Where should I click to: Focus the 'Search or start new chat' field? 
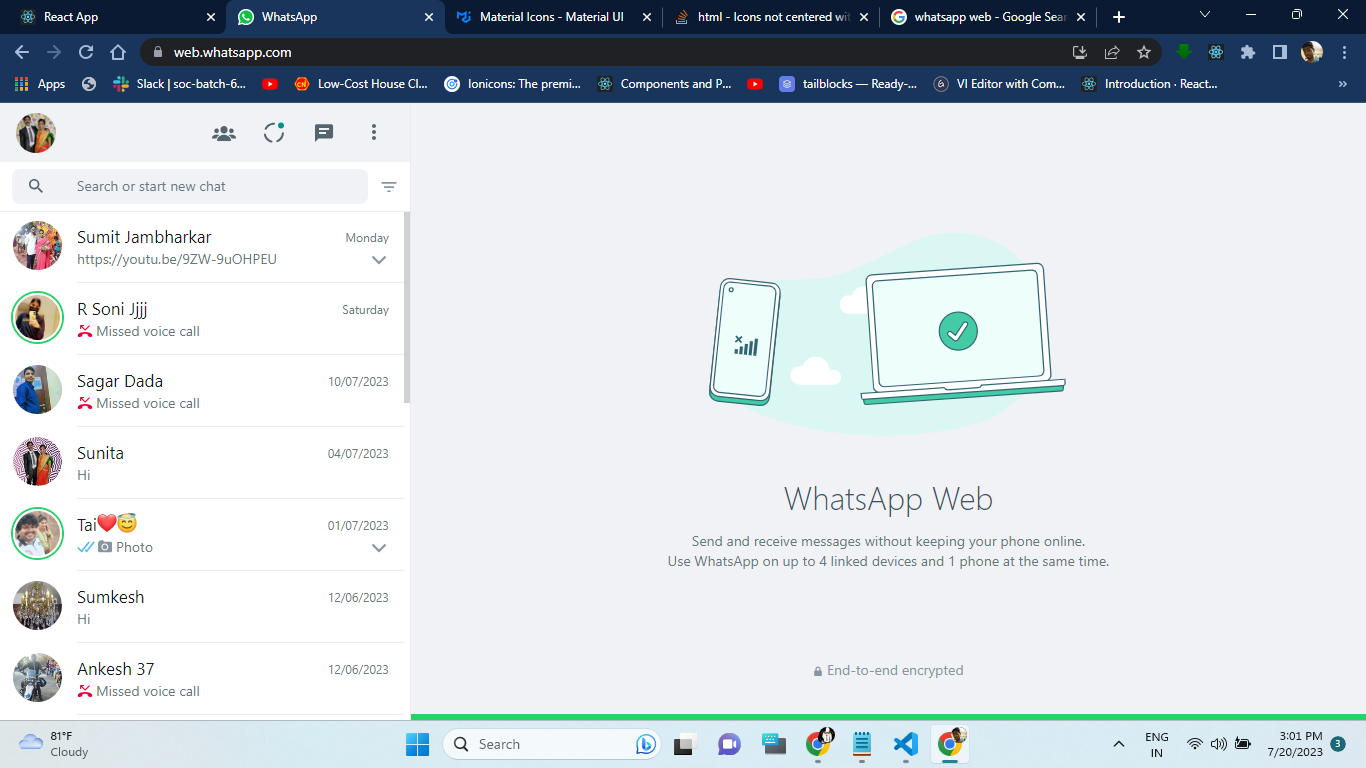coord(190,186)
